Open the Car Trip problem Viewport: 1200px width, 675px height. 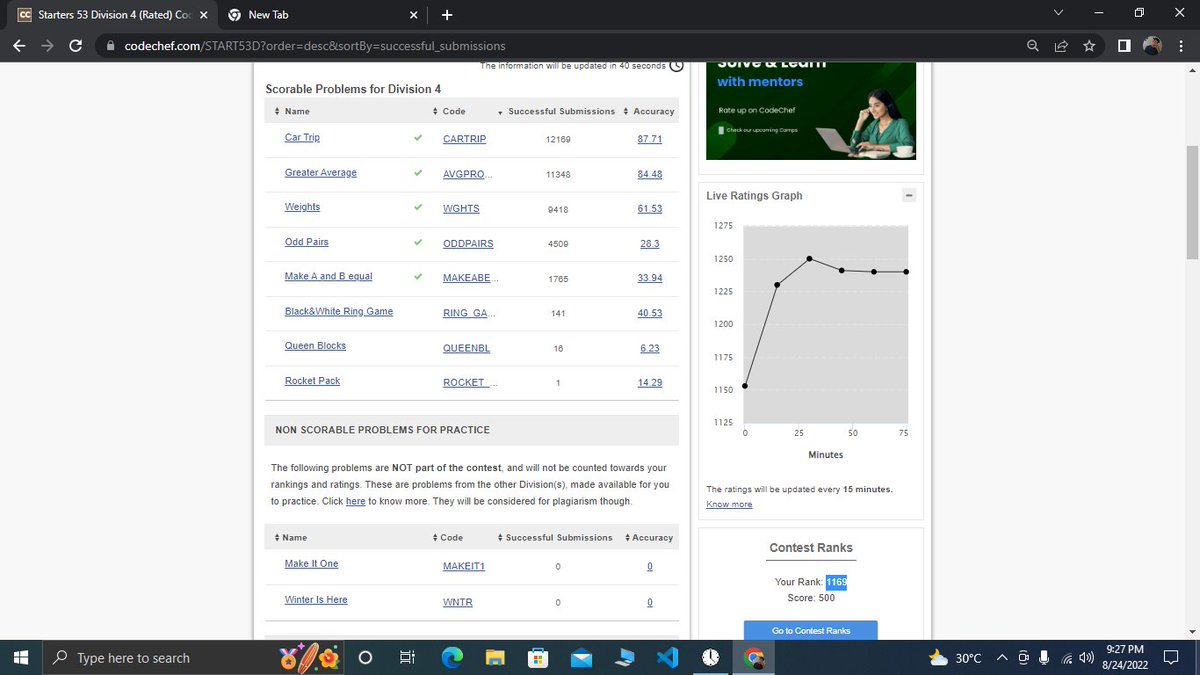[x=302, y=137]
